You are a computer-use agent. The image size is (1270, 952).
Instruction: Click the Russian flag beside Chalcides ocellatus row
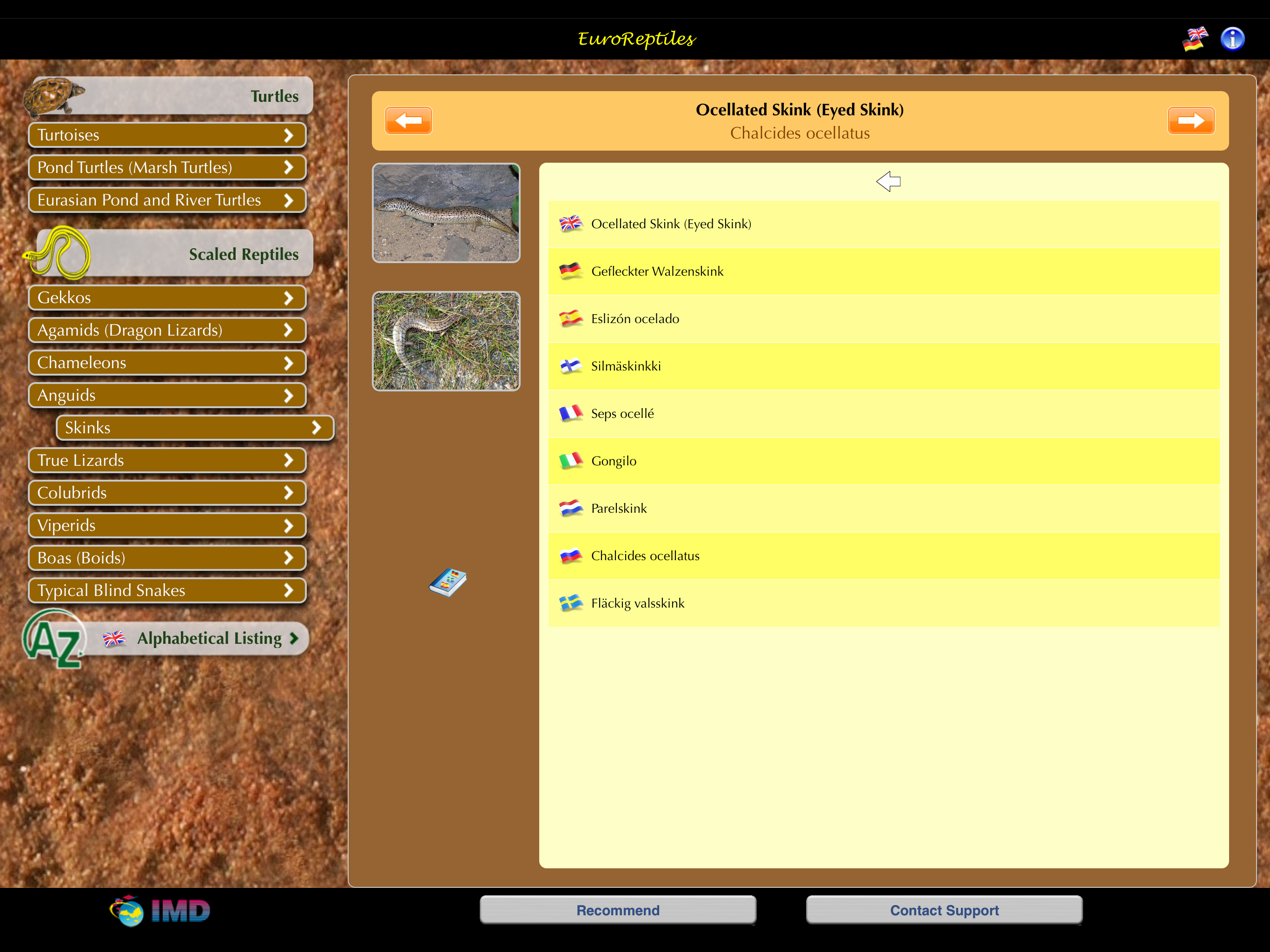coord(571,555)
